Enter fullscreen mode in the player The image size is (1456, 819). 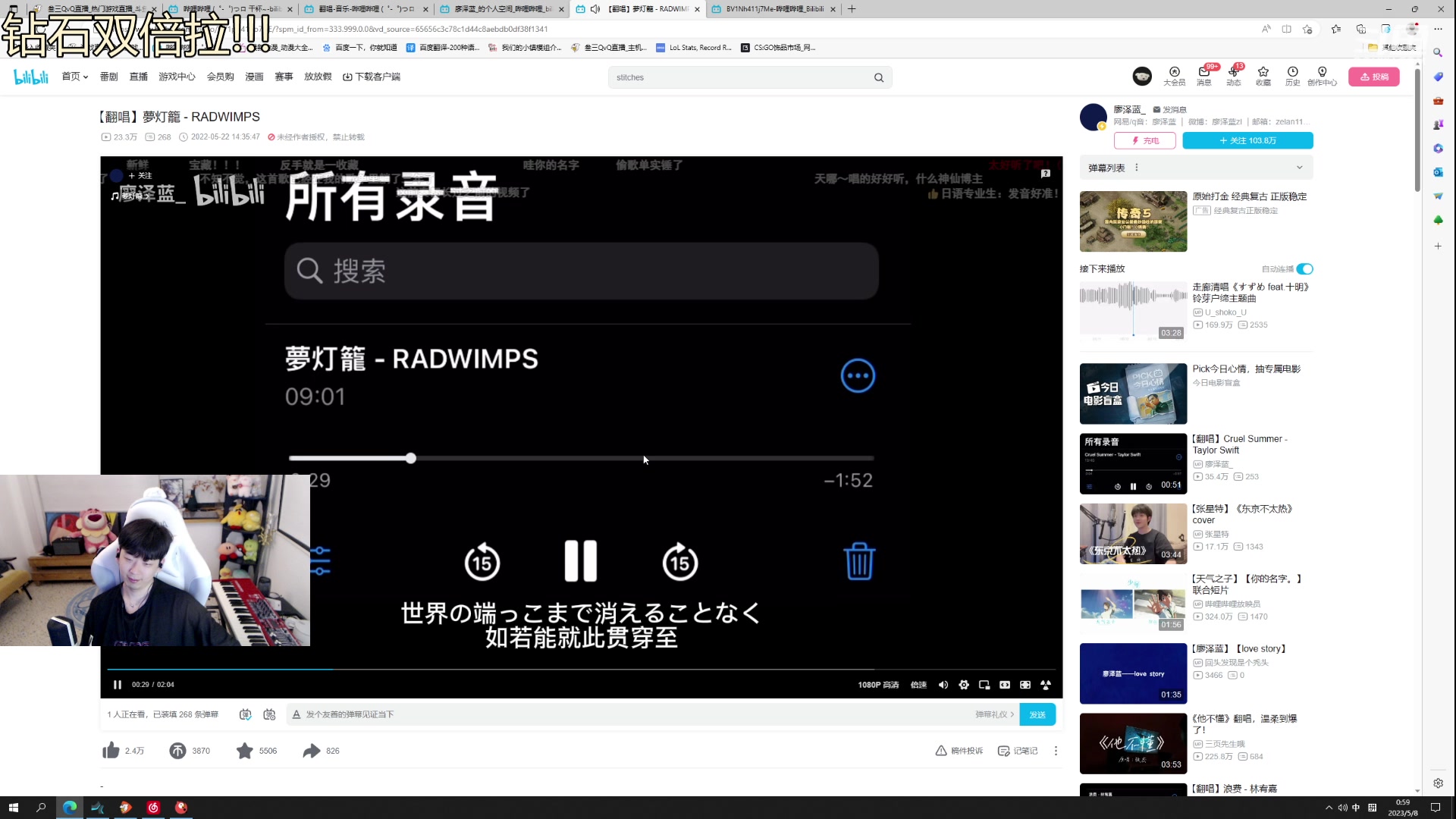tap(1046, 684)
